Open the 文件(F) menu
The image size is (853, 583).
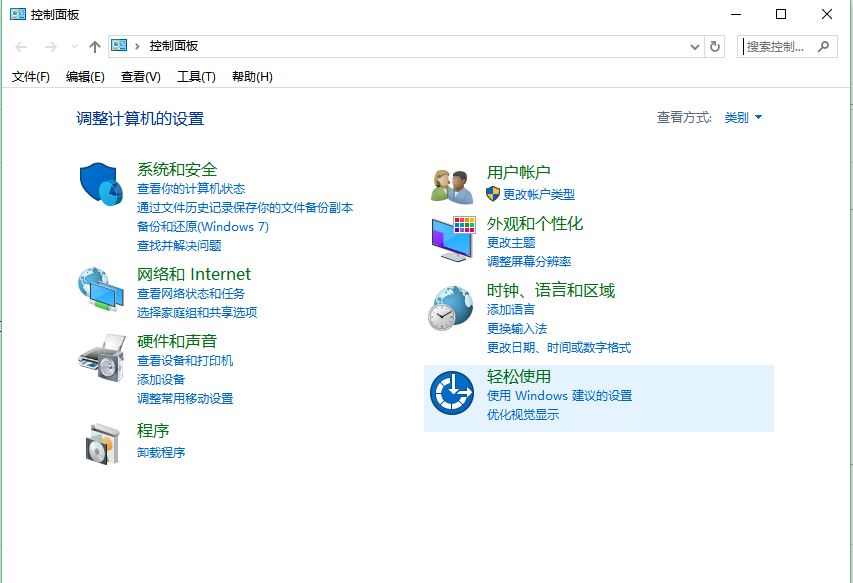31,77
